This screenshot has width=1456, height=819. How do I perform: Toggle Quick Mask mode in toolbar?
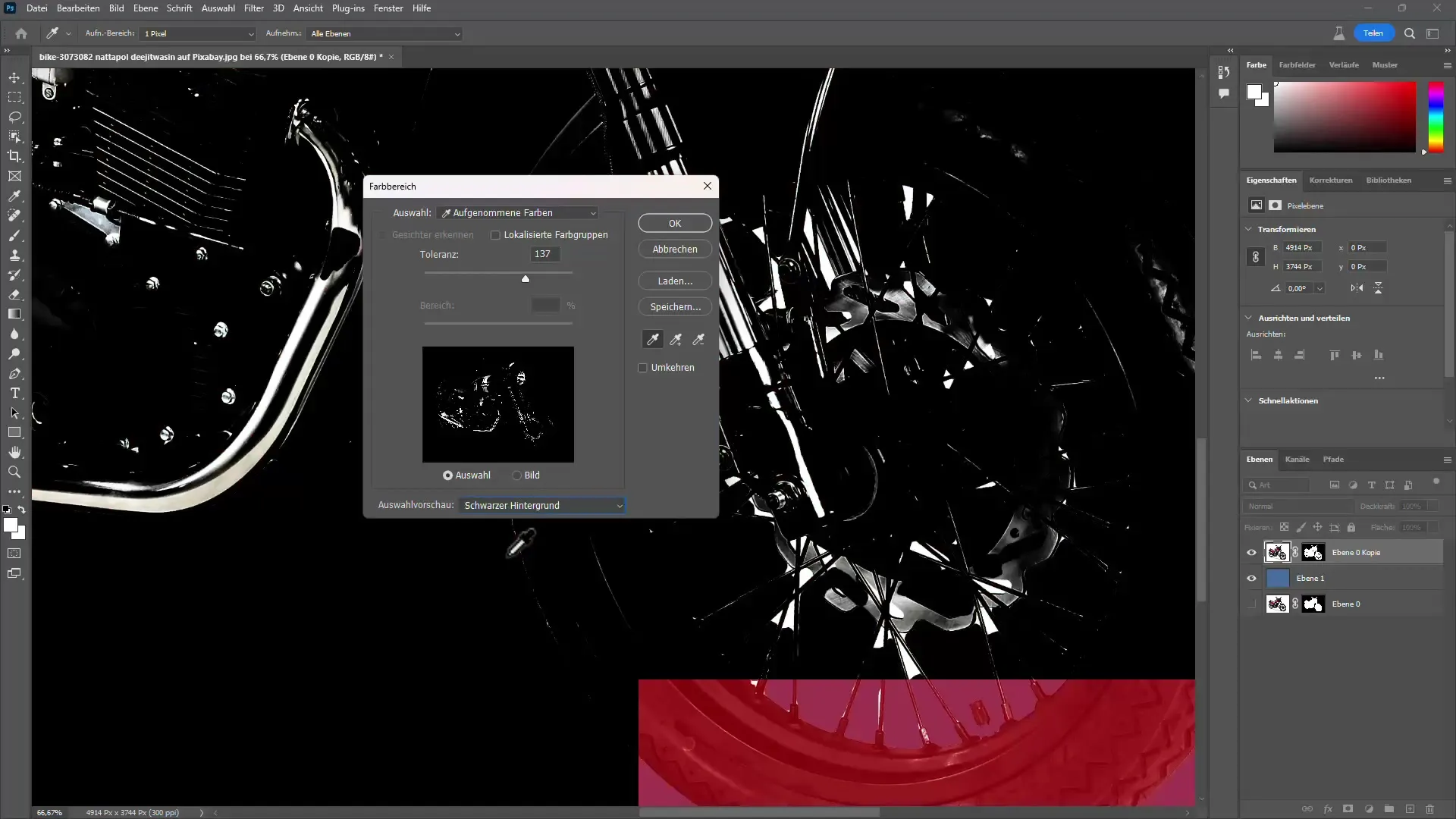pos(14,554)
